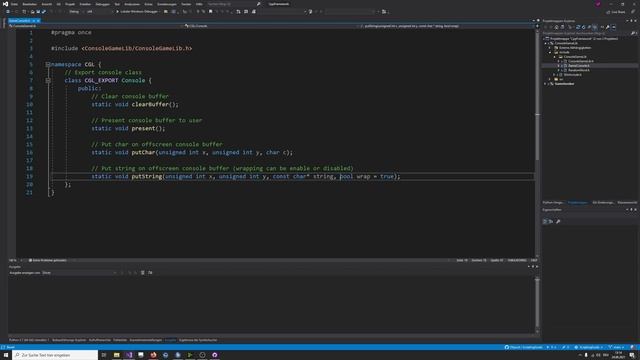The height and width of the screenshot is (360, 640).
Task: Open the Datei menu
Action: (14, 4)
